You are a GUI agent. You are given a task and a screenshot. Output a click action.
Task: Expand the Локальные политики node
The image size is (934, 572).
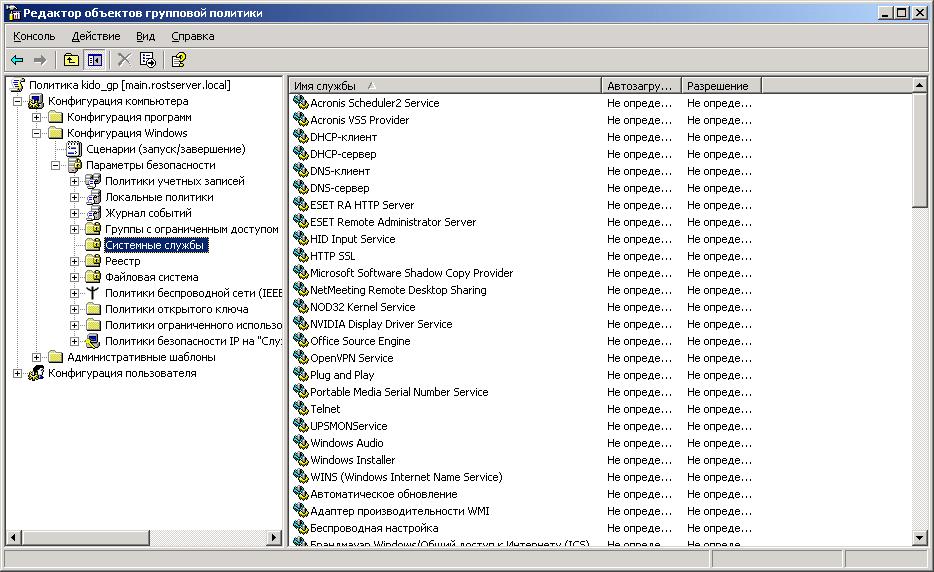click(x=74, y=197)
